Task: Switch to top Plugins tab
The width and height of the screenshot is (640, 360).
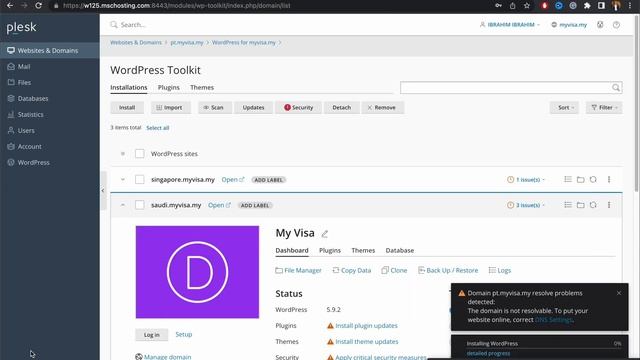Action: (x=169, y=87)
